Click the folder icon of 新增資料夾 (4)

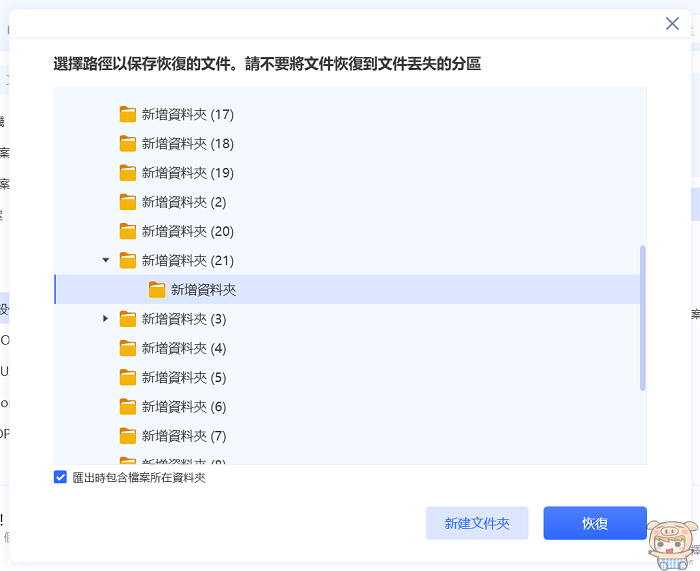[x=127, y=348]
